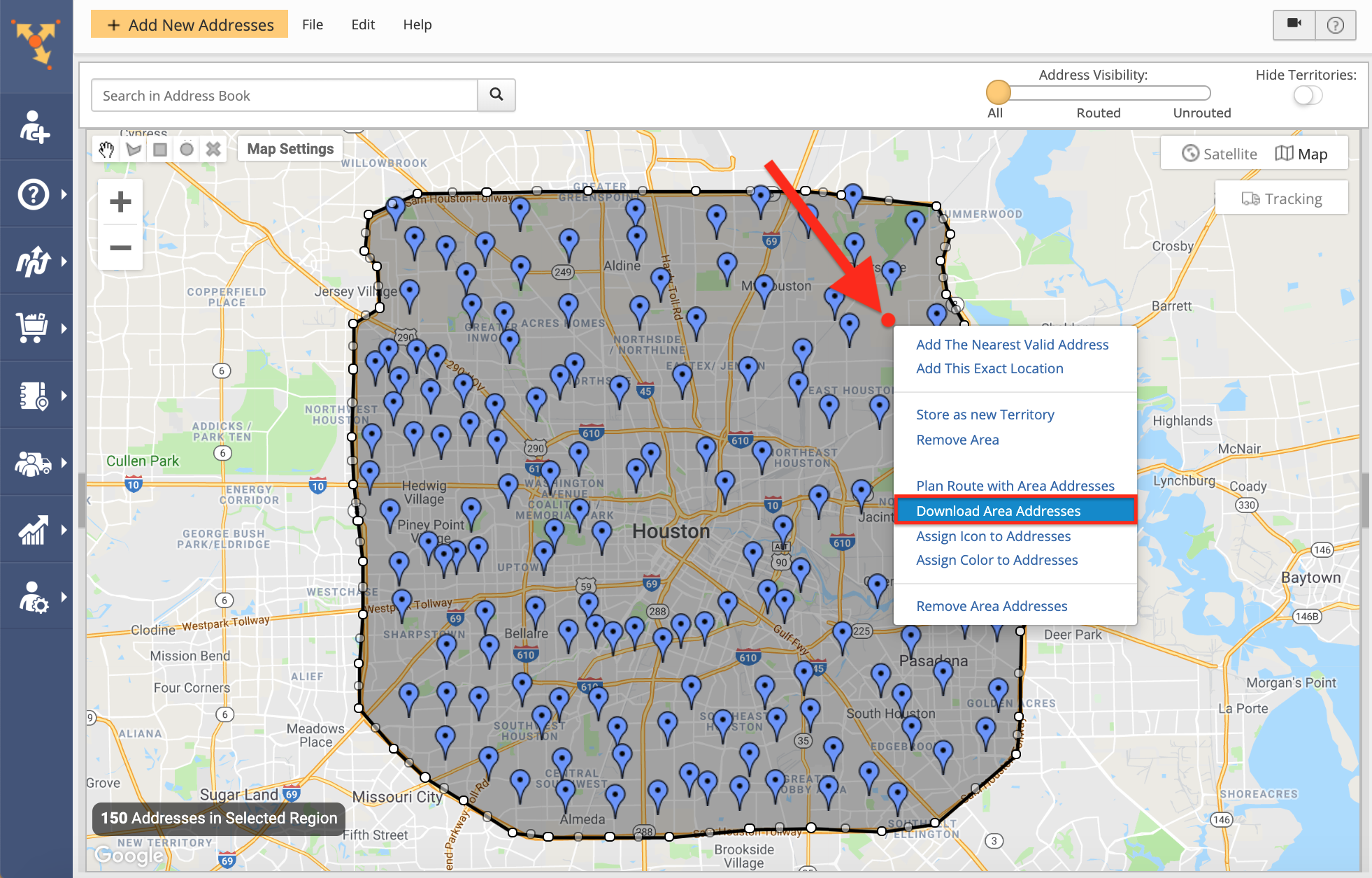Clear the drawn selection with the X tool
Screen dimensions: 1372x878
213,149
